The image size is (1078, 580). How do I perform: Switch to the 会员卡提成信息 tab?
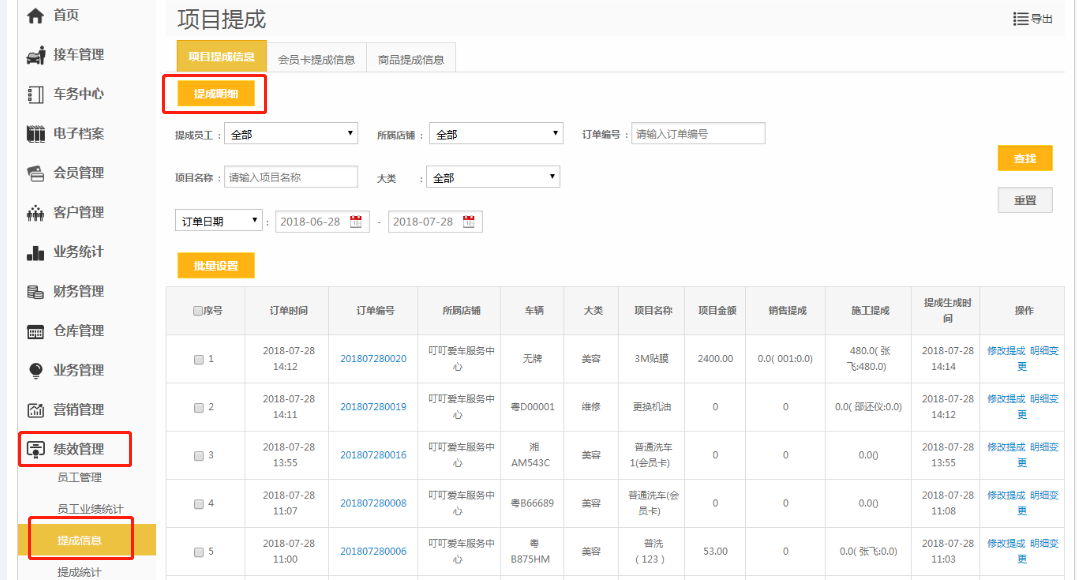pyautogui.click(x=316, y=59)
